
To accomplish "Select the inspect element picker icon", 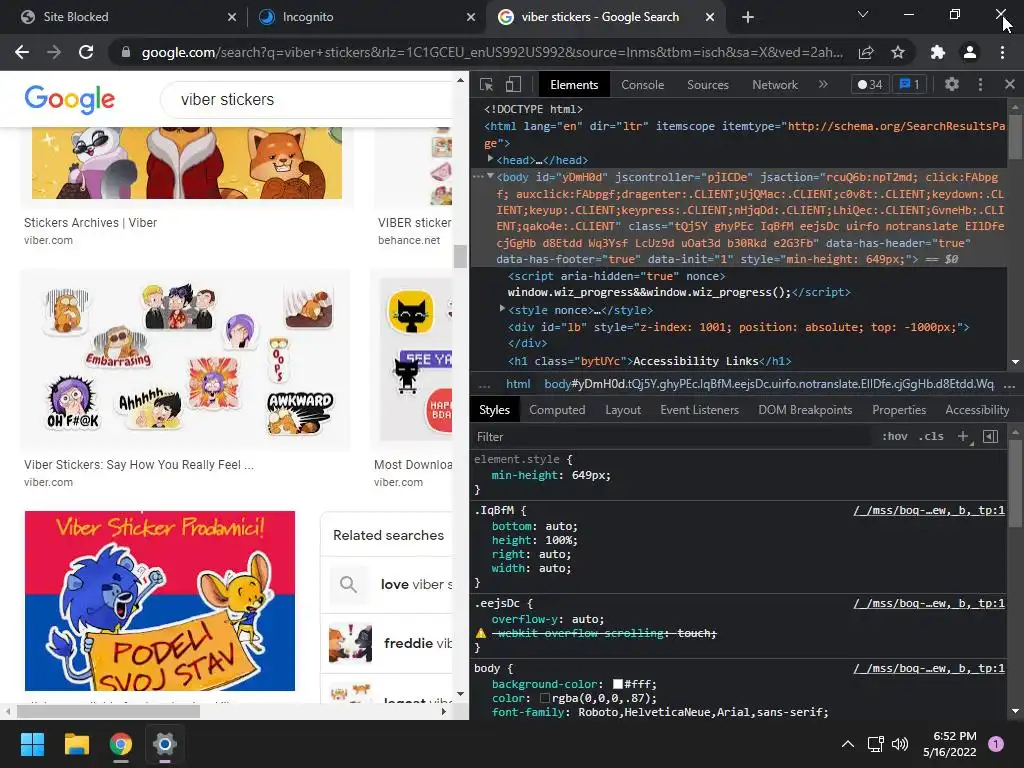I will [x=486, y=84].
